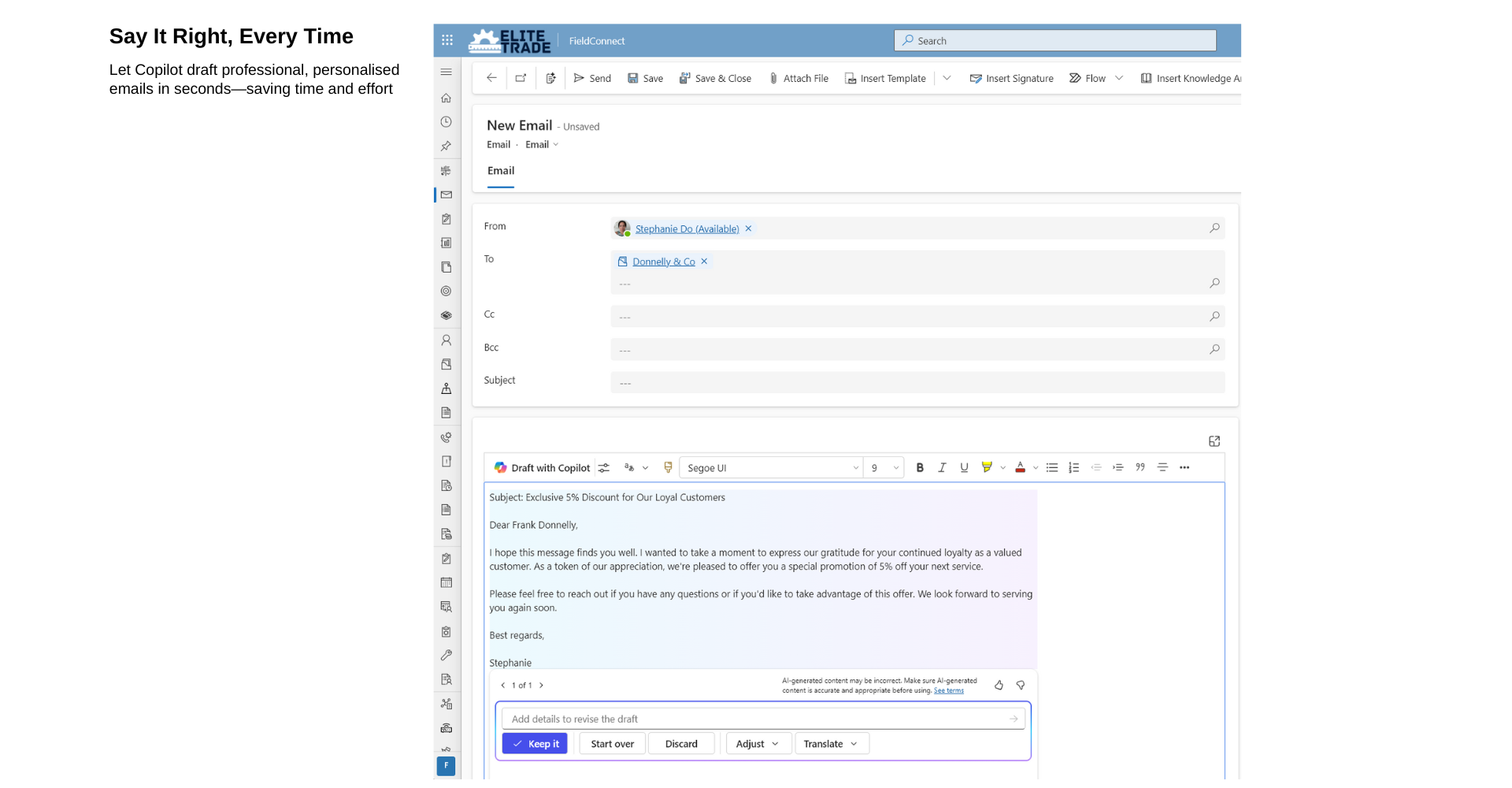Open the See terms link
This screenshot has height=788, width=1512.
click(x=949, y=691)
